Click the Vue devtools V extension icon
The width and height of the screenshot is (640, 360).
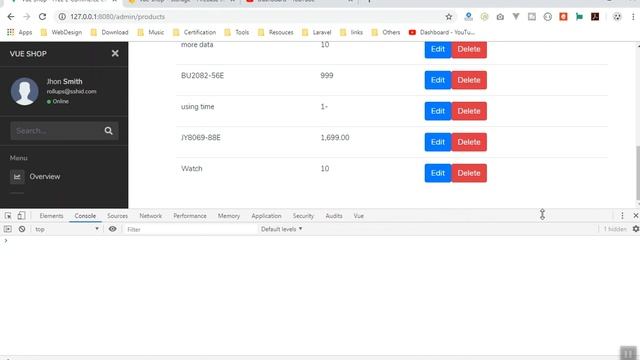(516, 17)
